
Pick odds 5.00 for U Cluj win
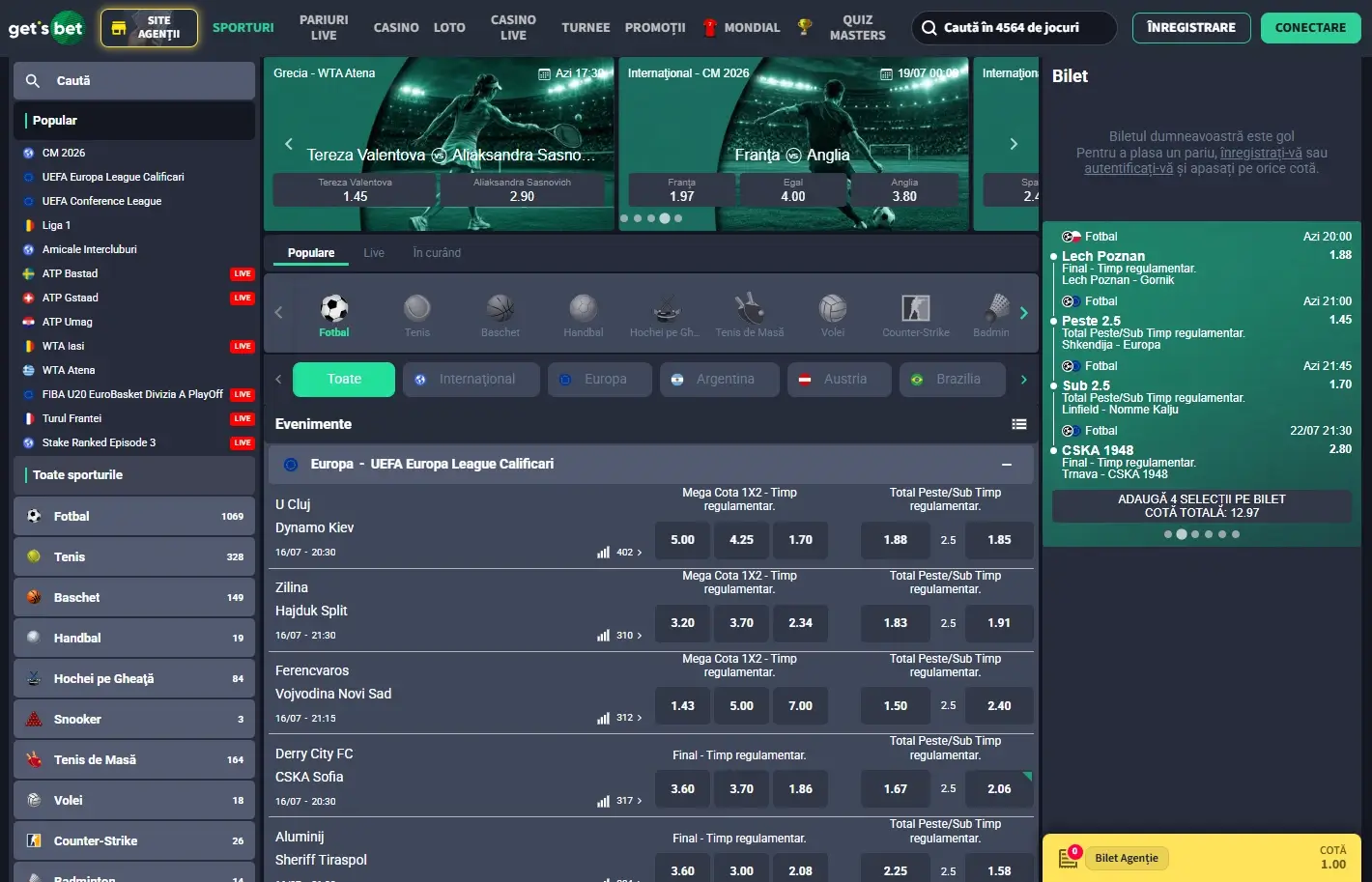pos(683,540)
